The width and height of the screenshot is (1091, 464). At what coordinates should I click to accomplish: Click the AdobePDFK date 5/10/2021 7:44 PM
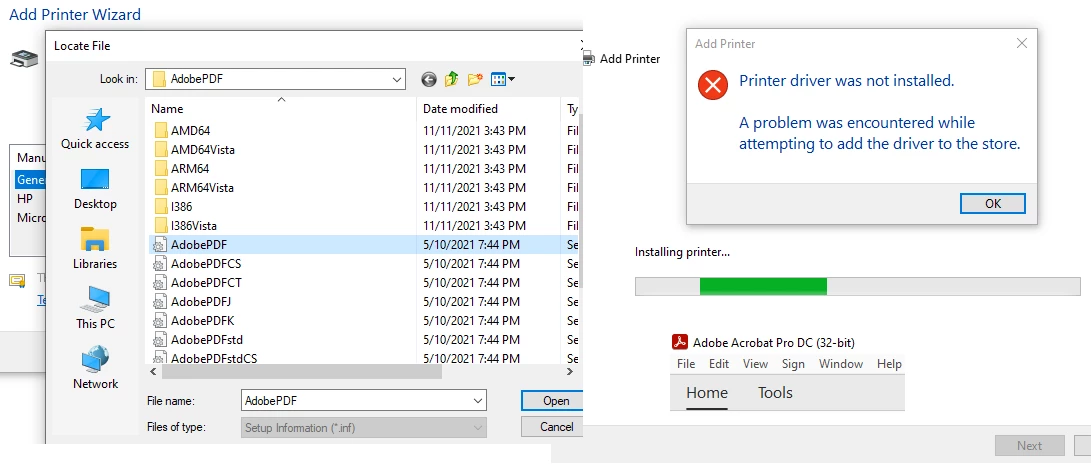point(472,321)
